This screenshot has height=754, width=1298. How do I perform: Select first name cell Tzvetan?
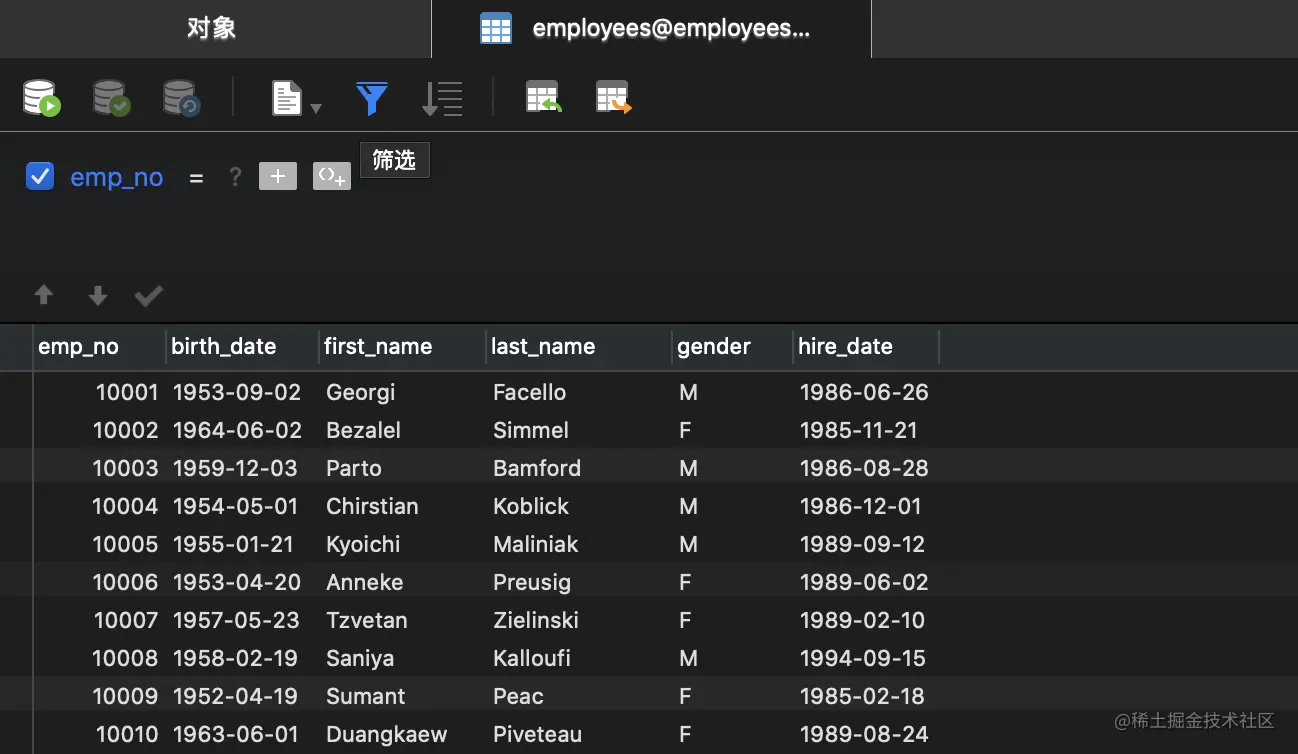tap(367, 620)
